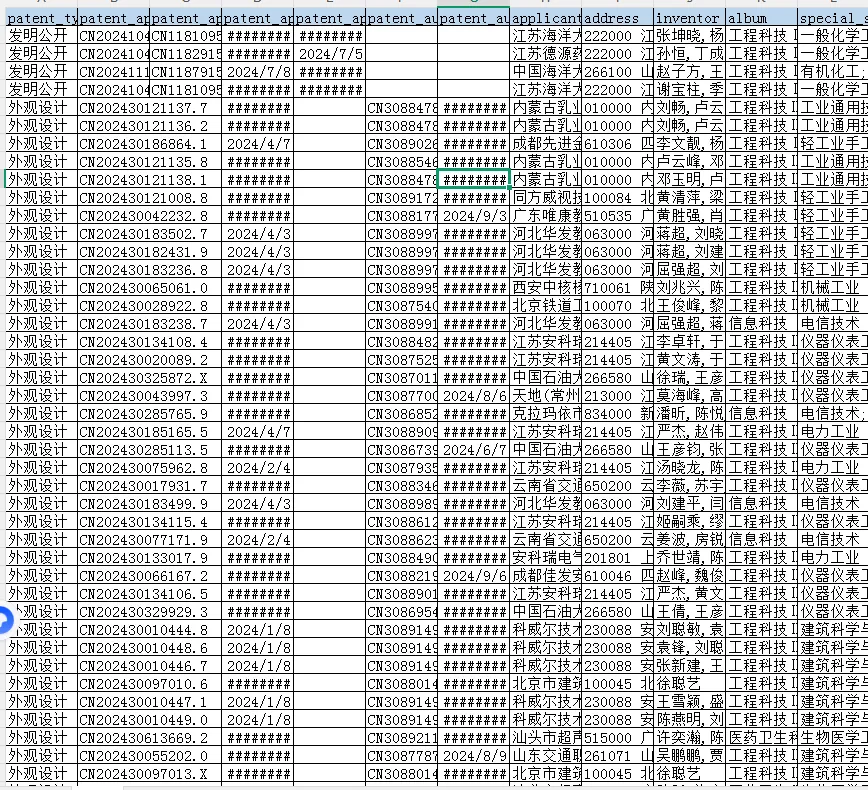Image resolution: width=868 pixels, height=790 pixels.
Task: Select inventor cell '赵子方, 王'
Action: tap(689, 71)
